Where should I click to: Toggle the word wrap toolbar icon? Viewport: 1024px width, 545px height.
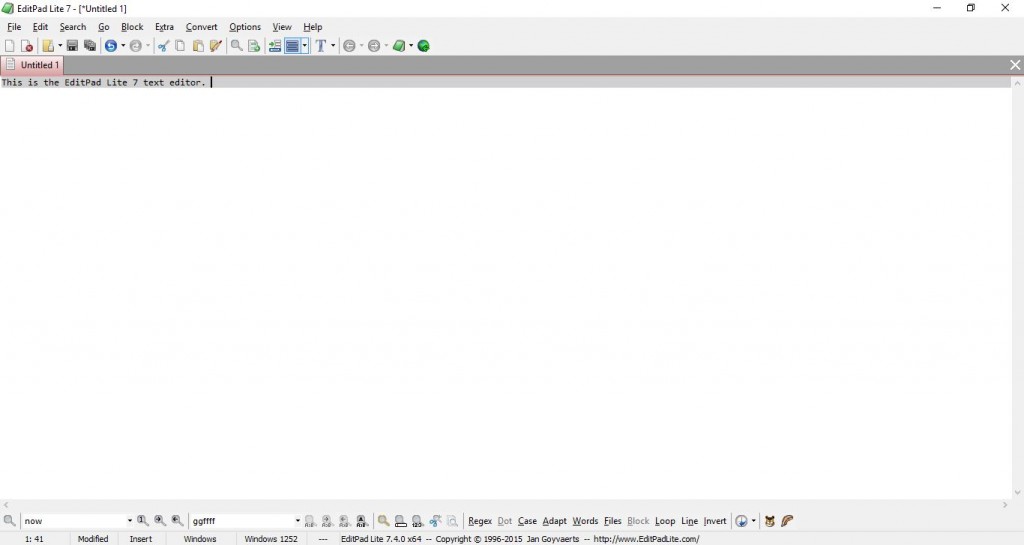(x=293, y=46)
